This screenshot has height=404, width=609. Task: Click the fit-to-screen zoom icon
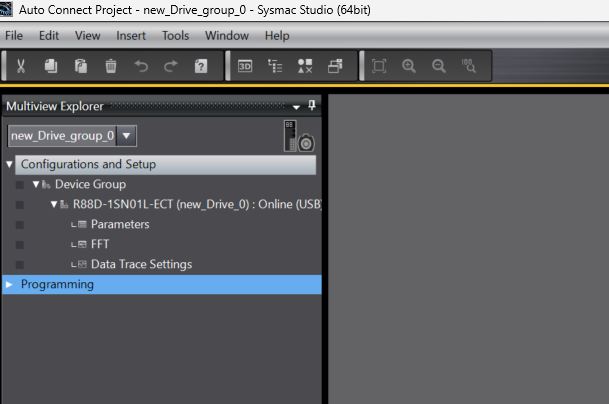pyautogui.click(x=379, y=66)
